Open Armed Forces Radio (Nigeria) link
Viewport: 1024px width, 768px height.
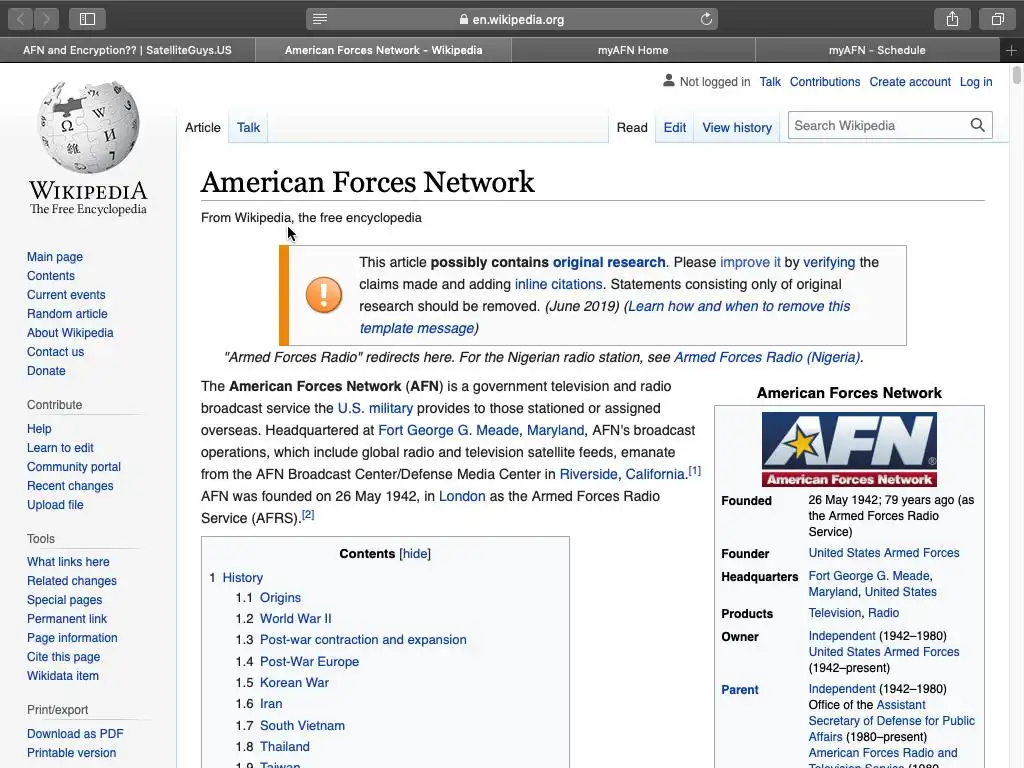point(767,357)
